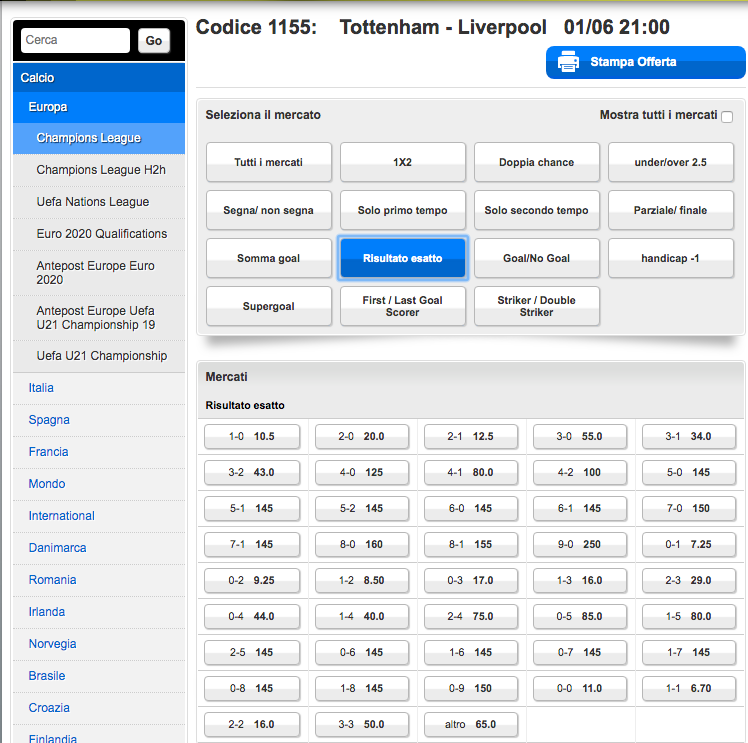This screenshot has height=743, width=748.
Task: Show the under/over 2.5 market
Action: click(x=670, y=162)
